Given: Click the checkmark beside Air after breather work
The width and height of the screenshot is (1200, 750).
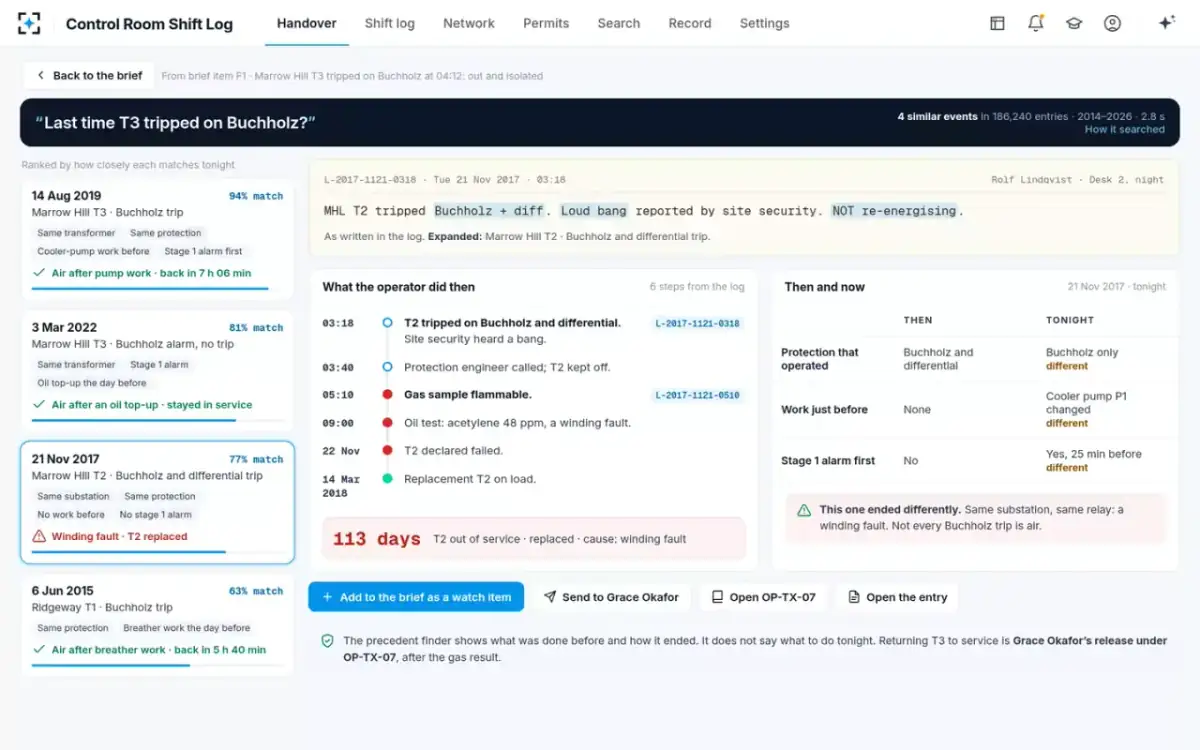Looking at the screenshot, I should pos(39,649).
